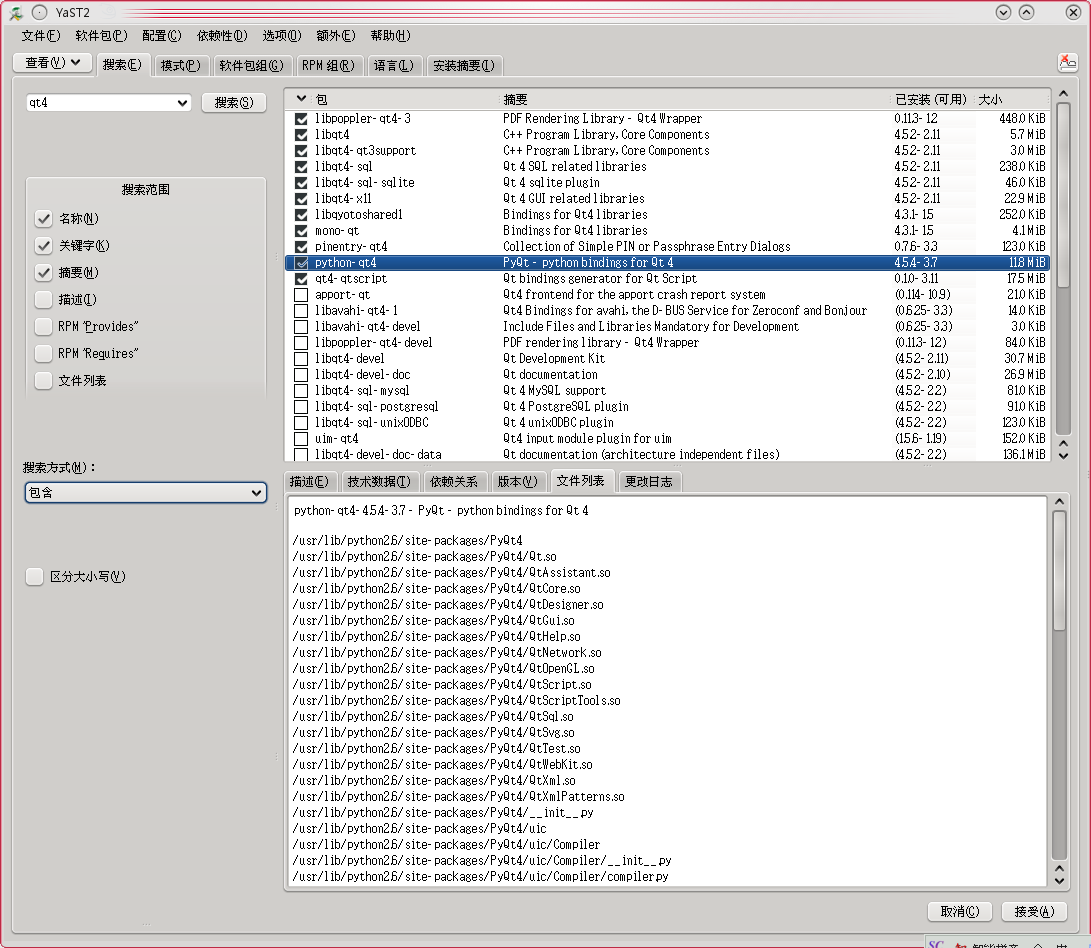Viewport: 1091px width, 948px height.
Task: Click the 取消(C) cancel button
Action: [x=959, y=911]
